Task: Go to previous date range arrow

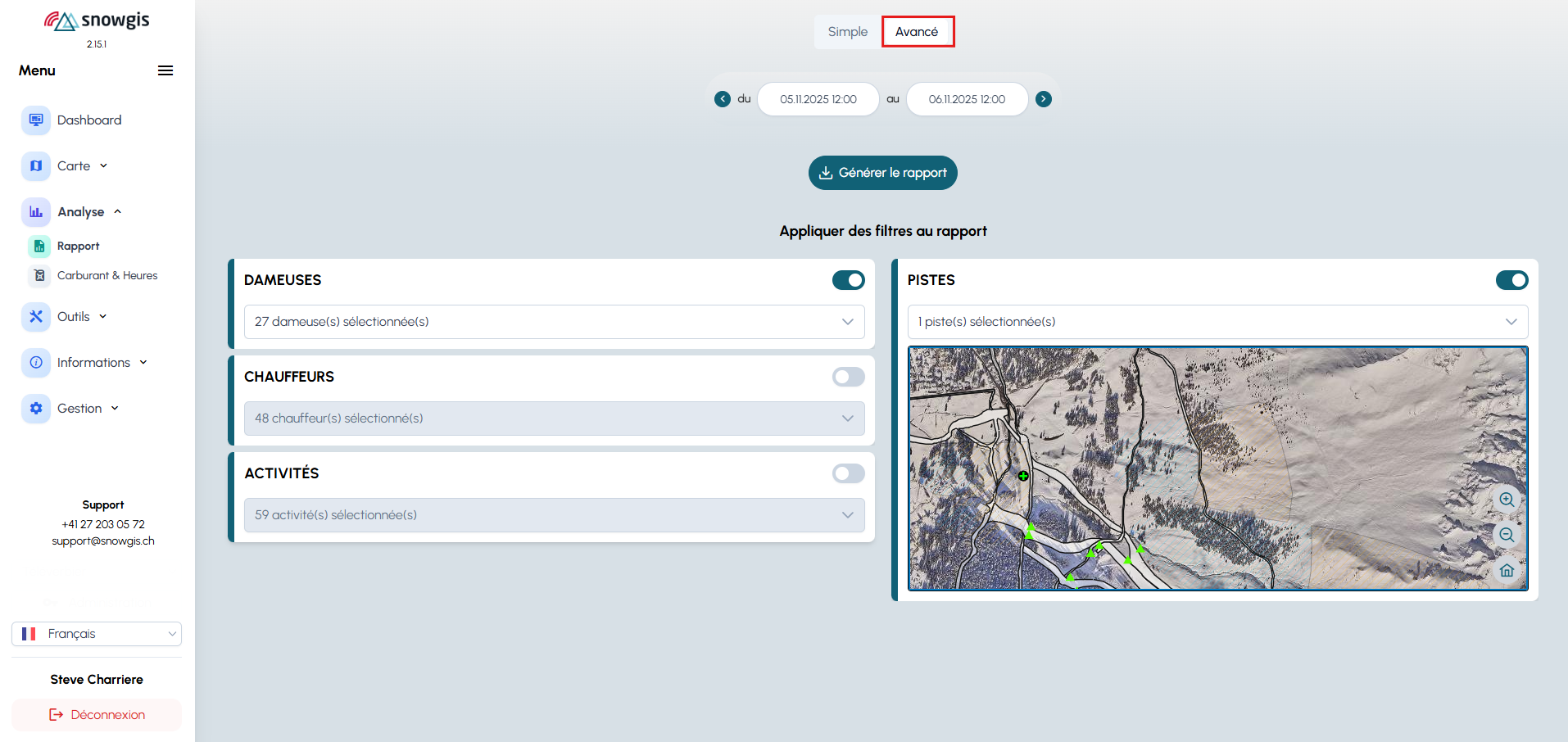Action: 723,99
